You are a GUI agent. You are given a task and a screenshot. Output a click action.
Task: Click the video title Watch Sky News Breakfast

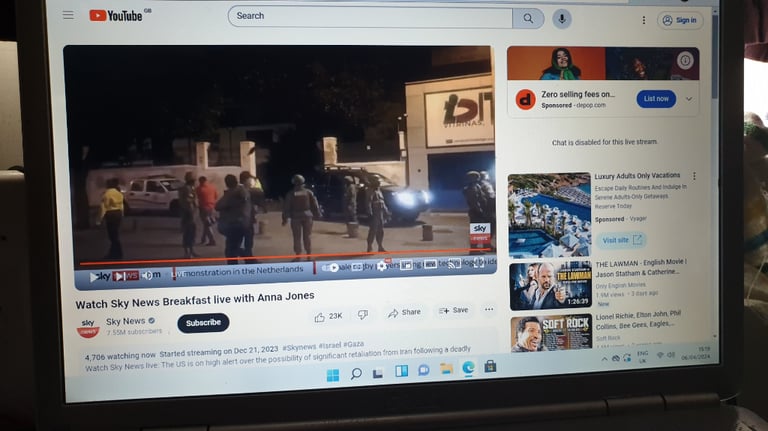coord(195,300)
